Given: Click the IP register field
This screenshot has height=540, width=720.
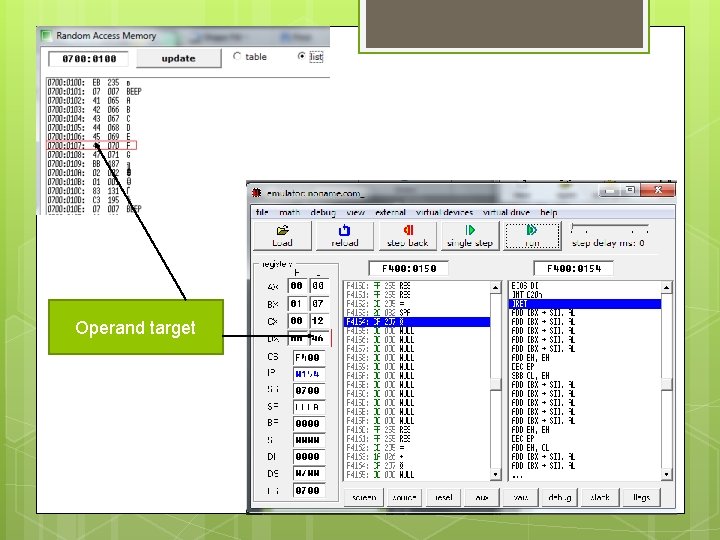Looking at the screenshot, I should tap(309, 374).
